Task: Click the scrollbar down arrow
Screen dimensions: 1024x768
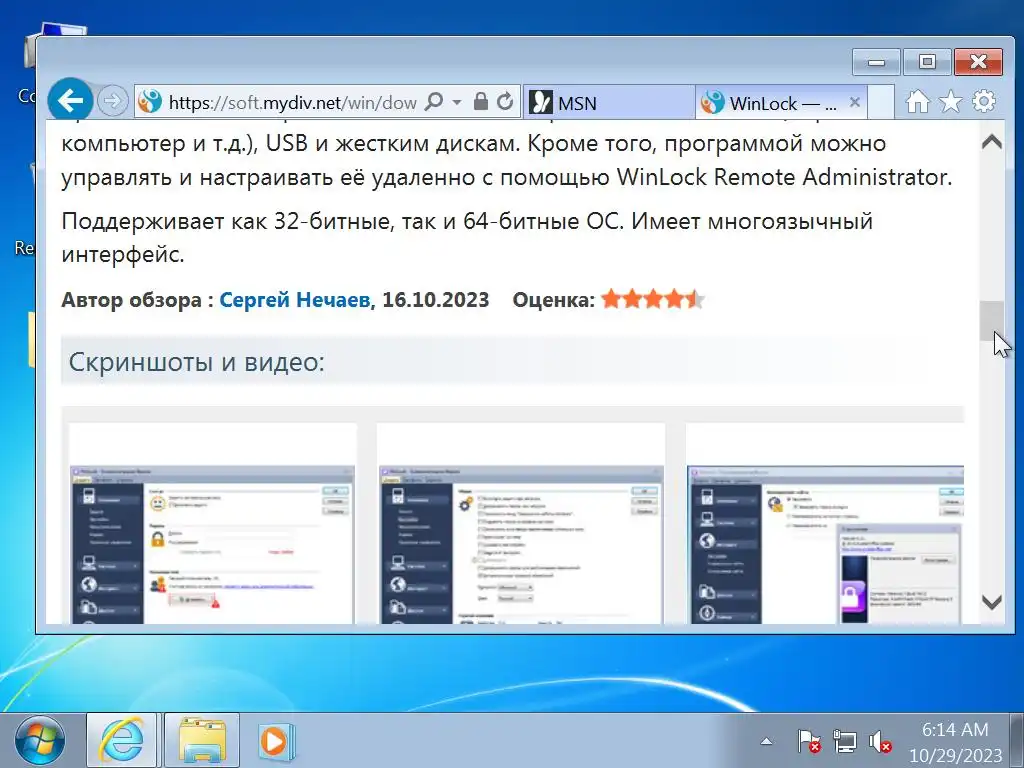Action: (992, 601)
